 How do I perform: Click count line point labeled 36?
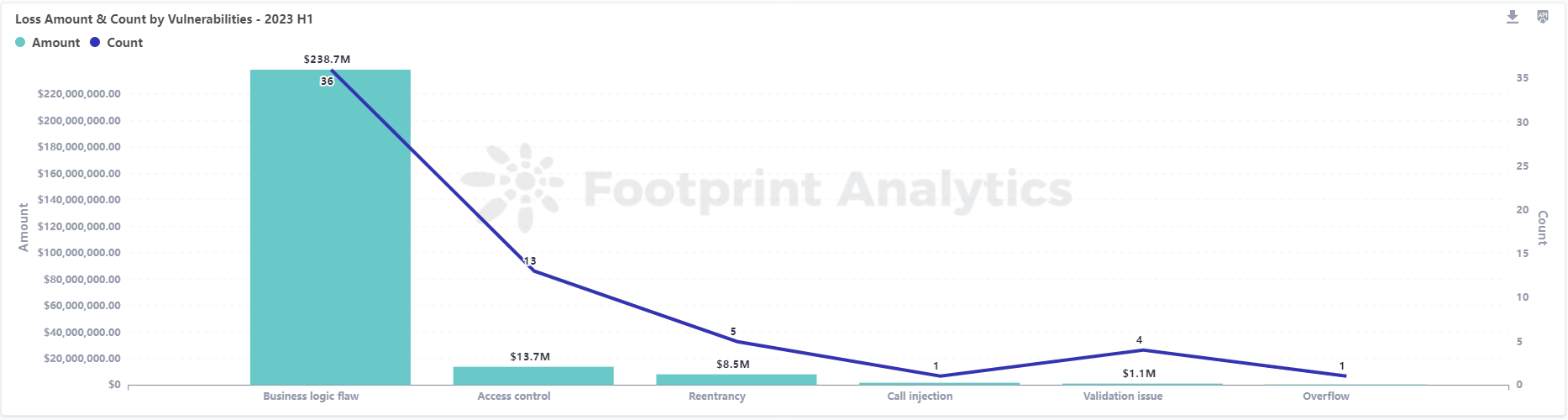[x=331, y=71]
